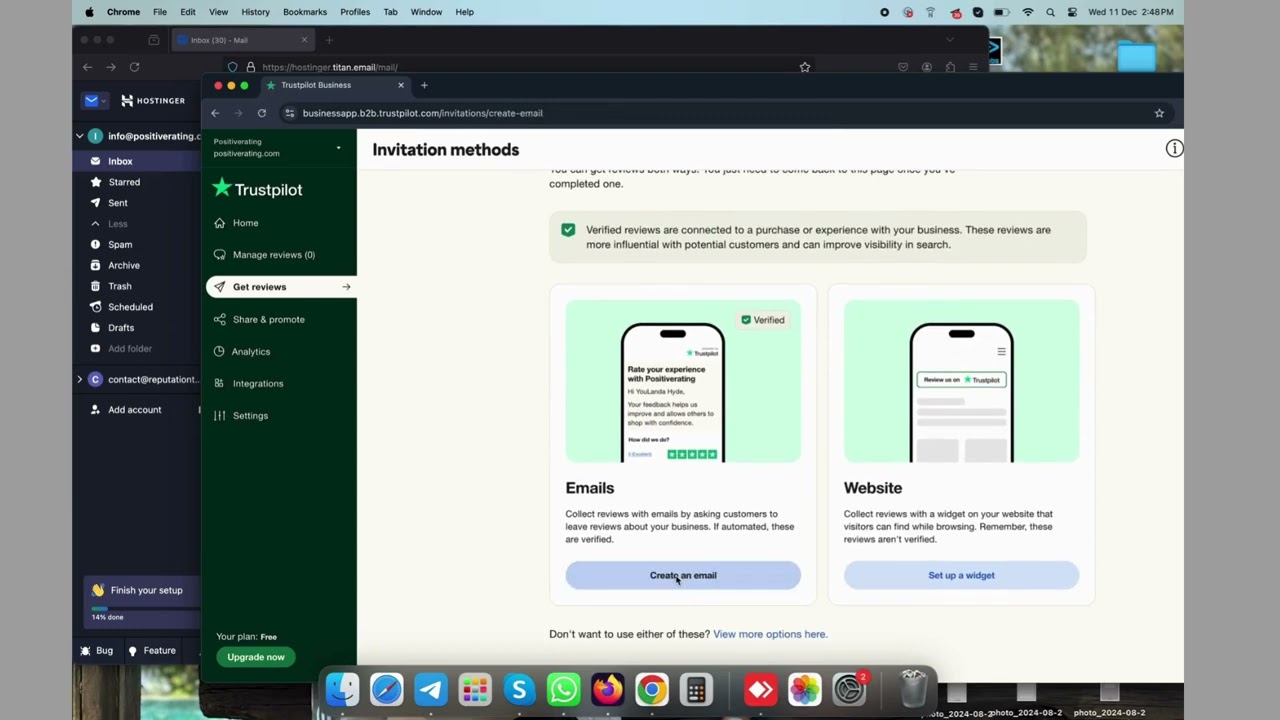Open Photos from the Dock
Image resolution: width=1280 pixels, height=720 pixels.
click(x=804, y=690)
